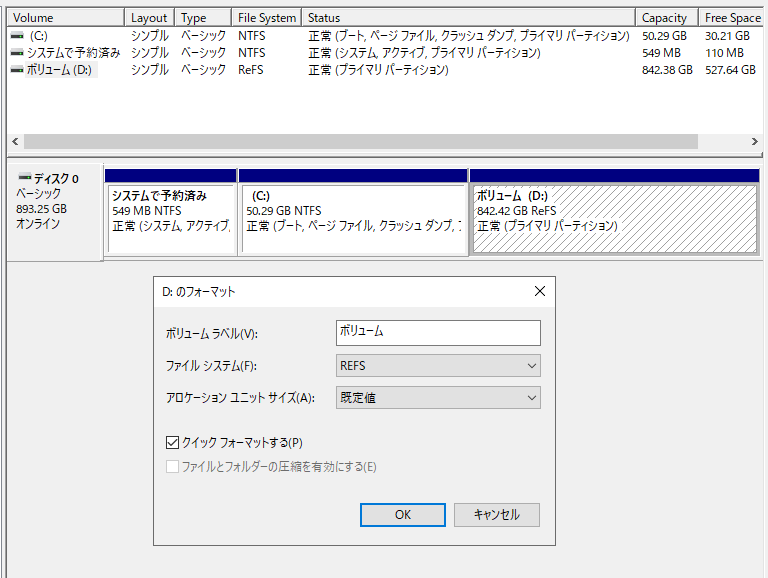Confirm the format with OK button

[403, 515]
